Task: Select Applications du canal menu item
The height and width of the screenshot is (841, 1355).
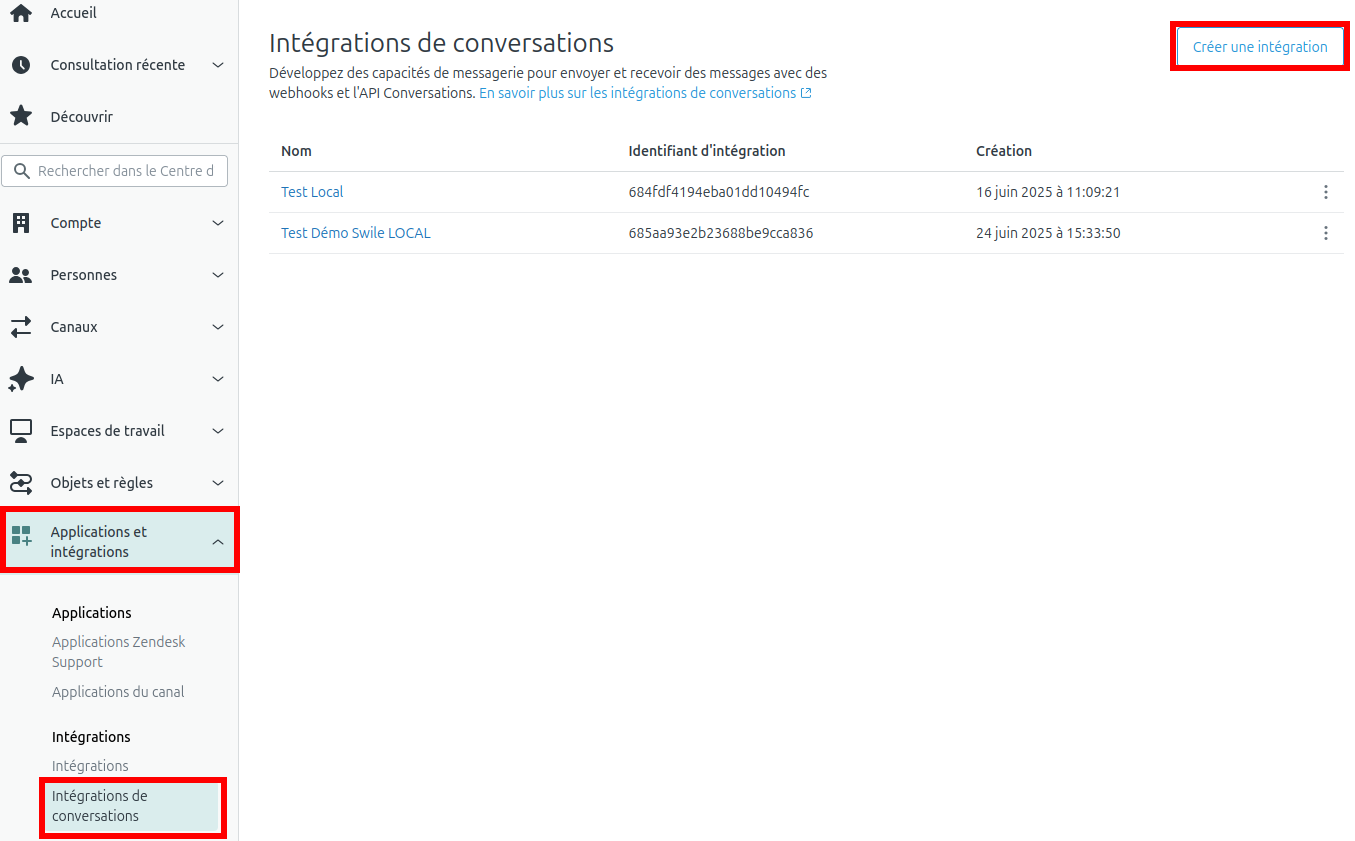Action: coord(118,692)
